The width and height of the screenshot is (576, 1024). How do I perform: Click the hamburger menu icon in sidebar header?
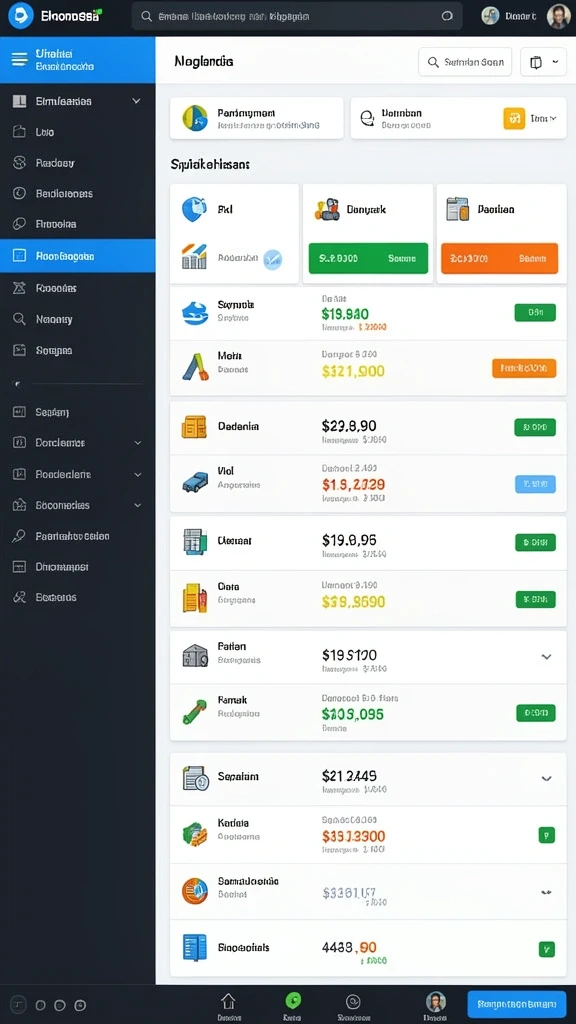pos(20,60)
